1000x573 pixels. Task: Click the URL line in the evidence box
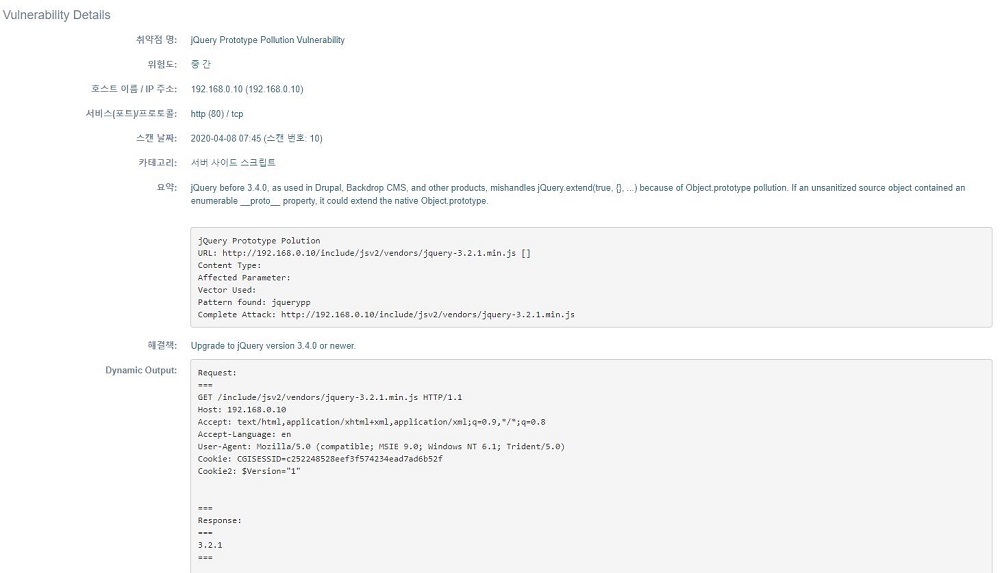(x=364, y=253)
